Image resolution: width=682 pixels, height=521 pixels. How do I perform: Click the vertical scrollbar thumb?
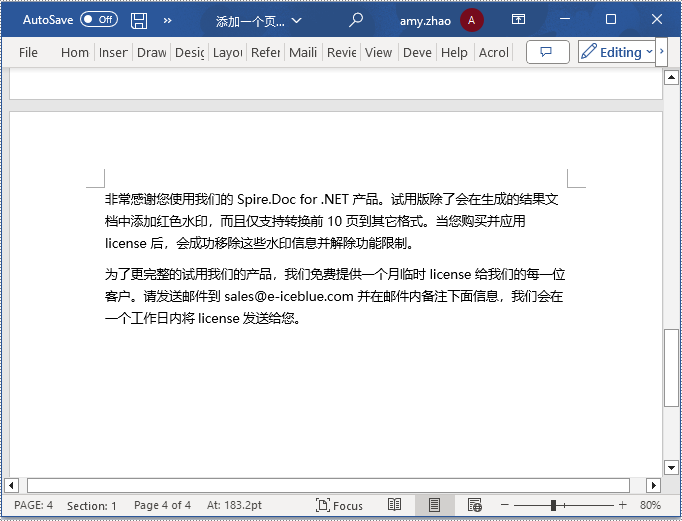(x=671, y=368)
